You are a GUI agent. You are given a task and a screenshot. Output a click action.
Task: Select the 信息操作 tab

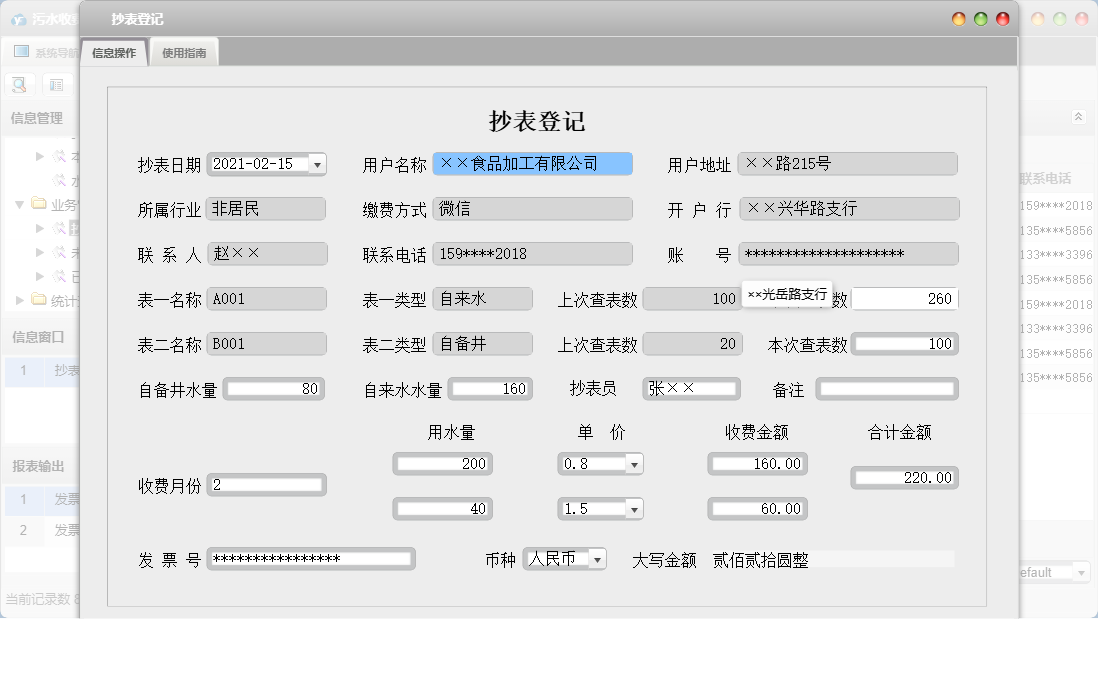[114, 52]
